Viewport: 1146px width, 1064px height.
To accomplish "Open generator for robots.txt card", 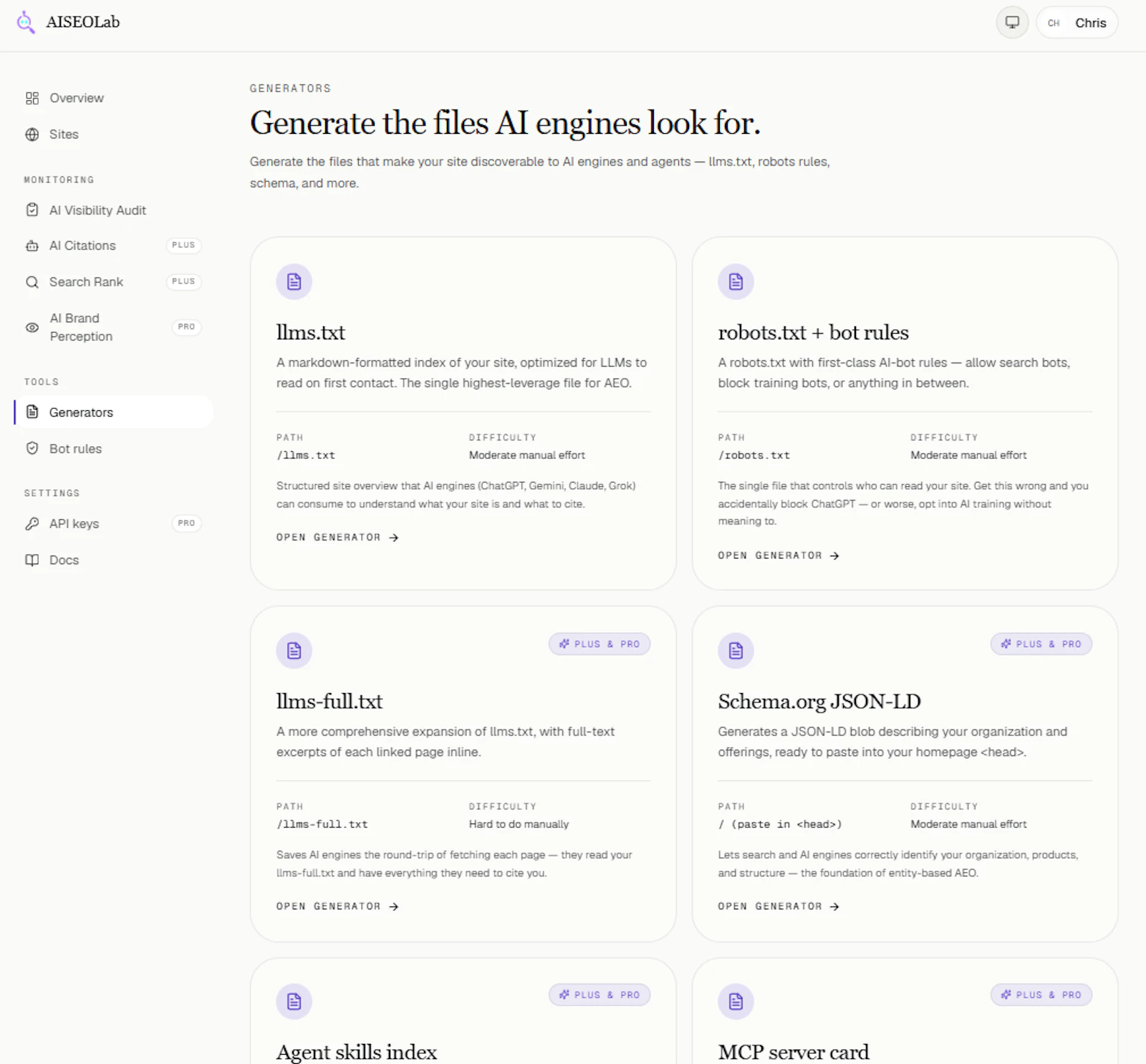I will point(779,556).
